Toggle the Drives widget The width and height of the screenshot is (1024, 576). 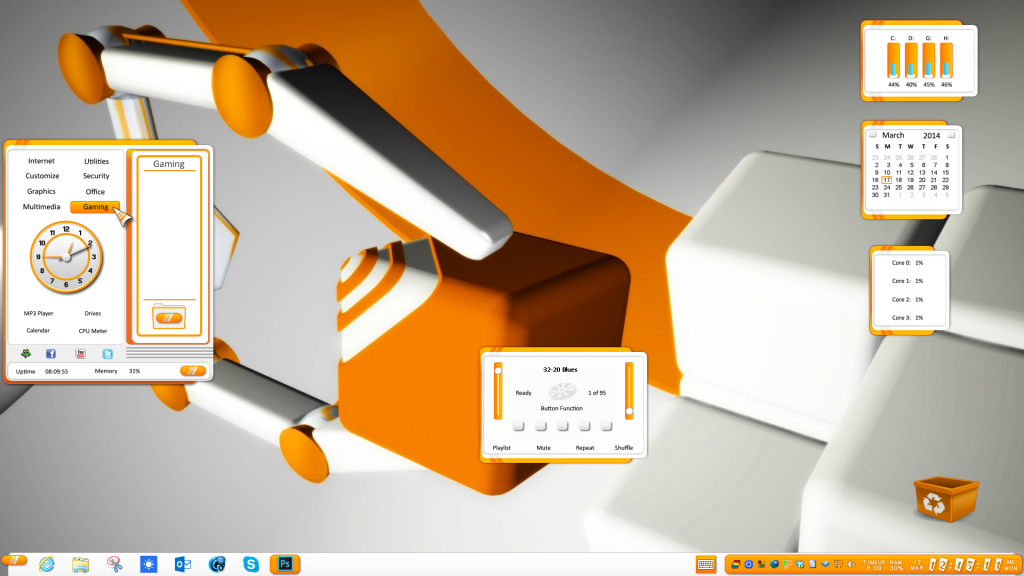(x=93, y=313)
